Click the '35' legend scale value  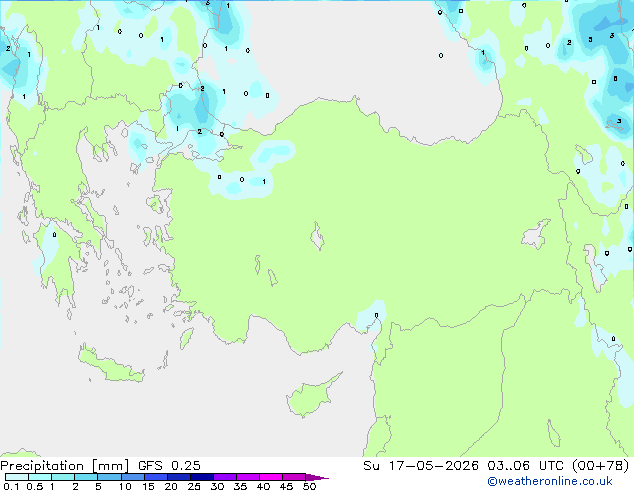240,486
